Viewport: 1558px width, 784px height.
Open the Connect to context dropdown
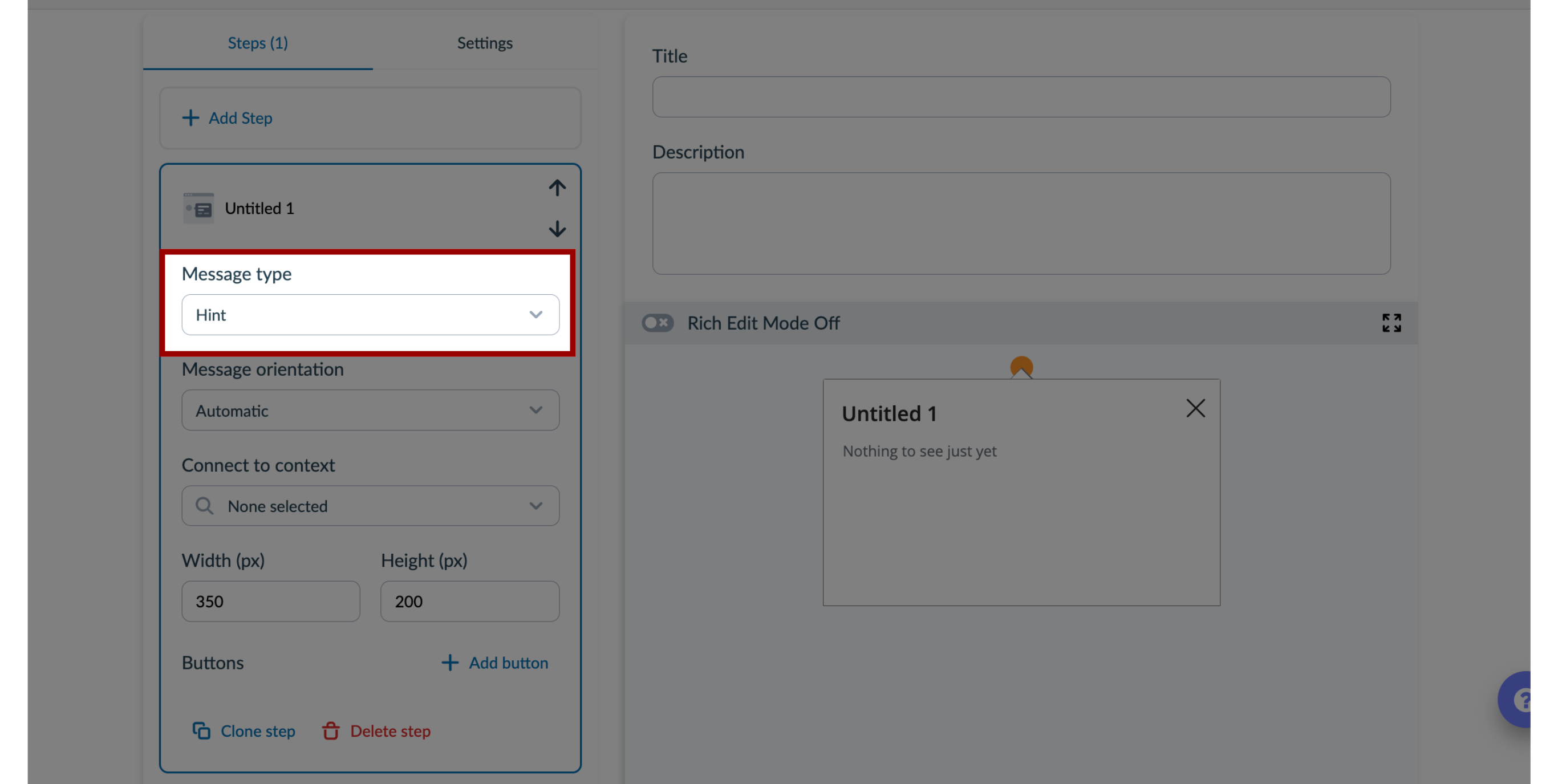(371, 506)
